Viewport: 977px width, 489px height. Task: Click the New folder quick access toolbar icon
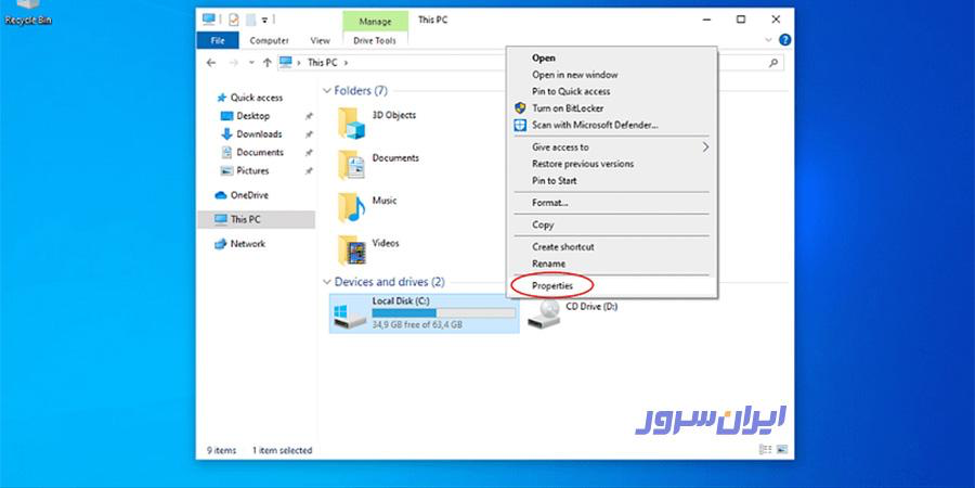[x=250, y=20]
